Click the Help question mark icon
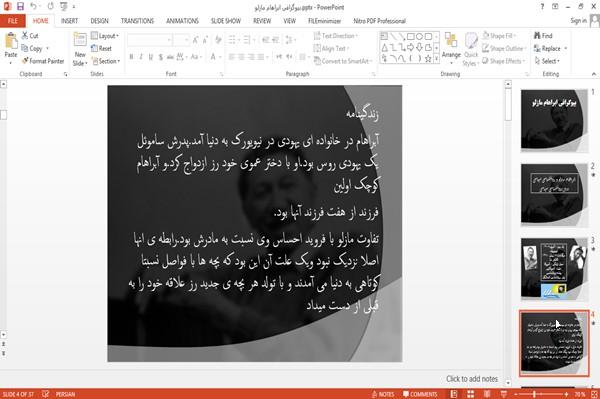Screen dimensions: 600x399 [x=542, y=7]
